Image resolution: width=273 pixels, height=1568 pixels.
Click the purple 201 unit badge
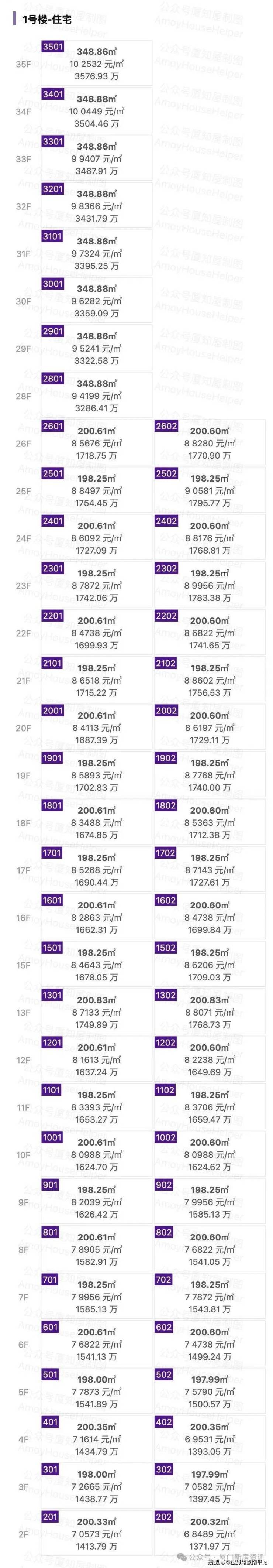[50, 1517]
